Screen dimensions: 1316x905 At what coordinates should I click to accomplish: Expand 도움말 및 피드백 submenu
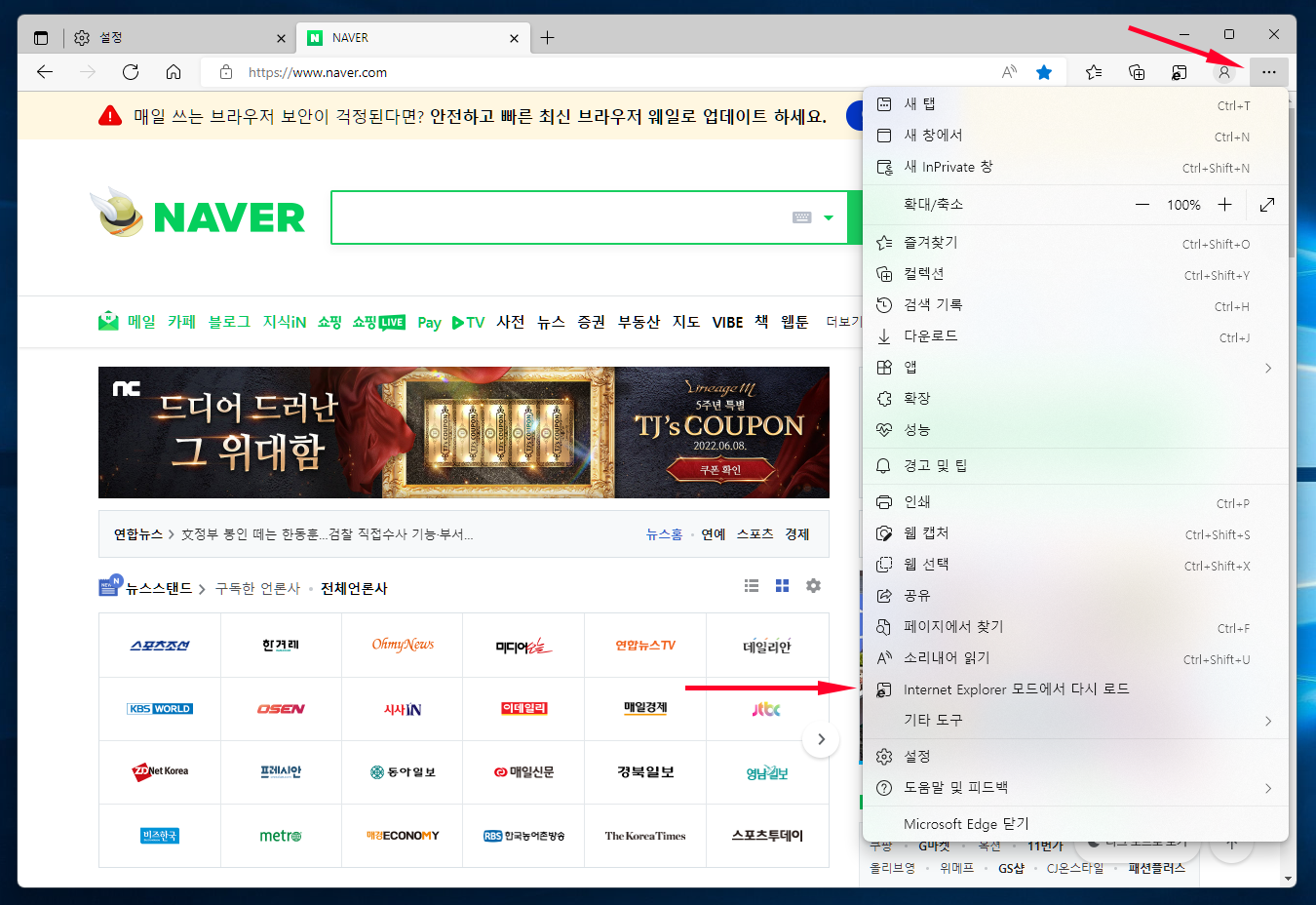[x=1075, y=788]
